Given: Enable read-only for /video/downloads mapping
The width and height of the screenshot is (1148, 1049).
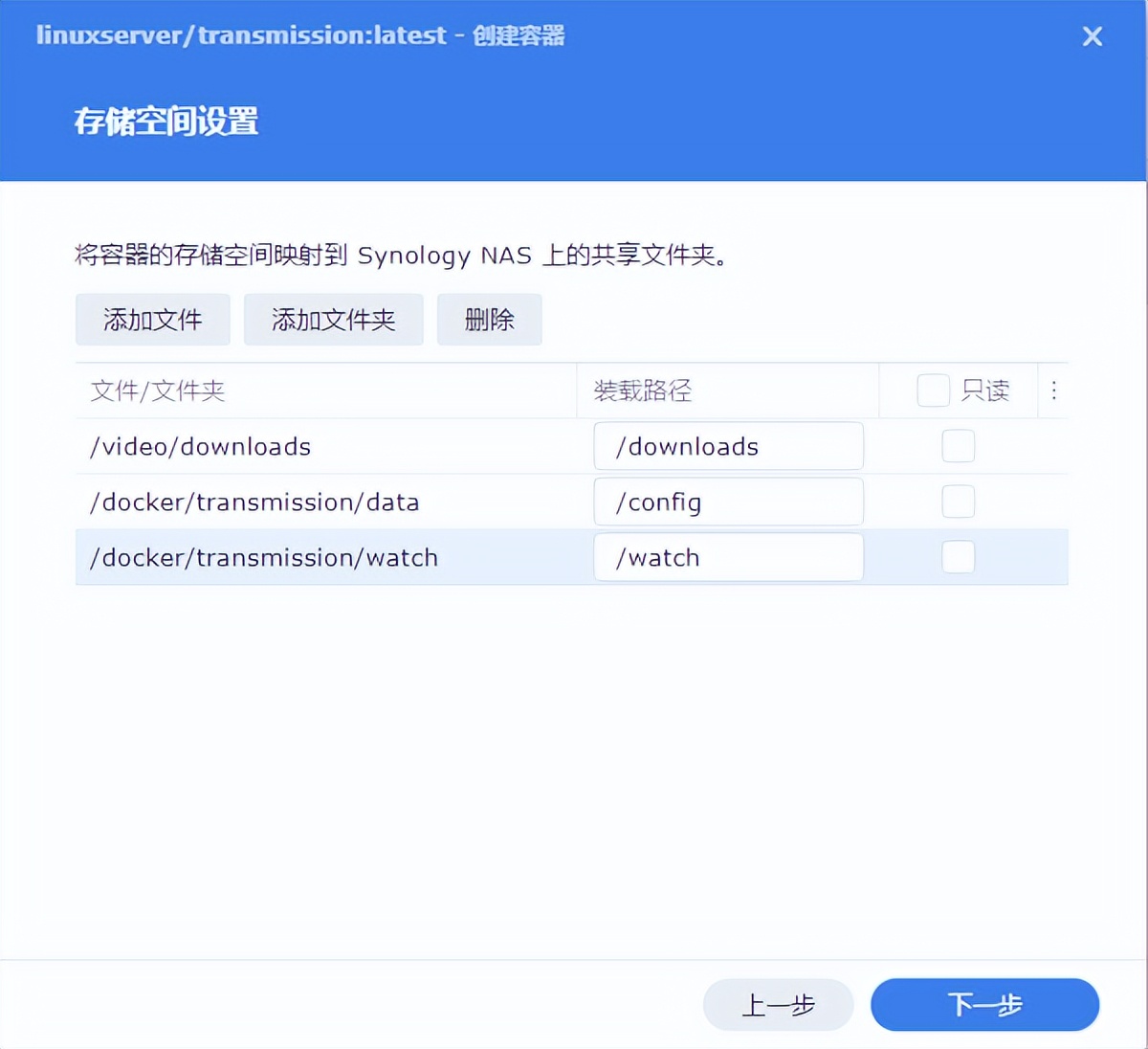Looking at the screenshot, I should click(958, 446).
